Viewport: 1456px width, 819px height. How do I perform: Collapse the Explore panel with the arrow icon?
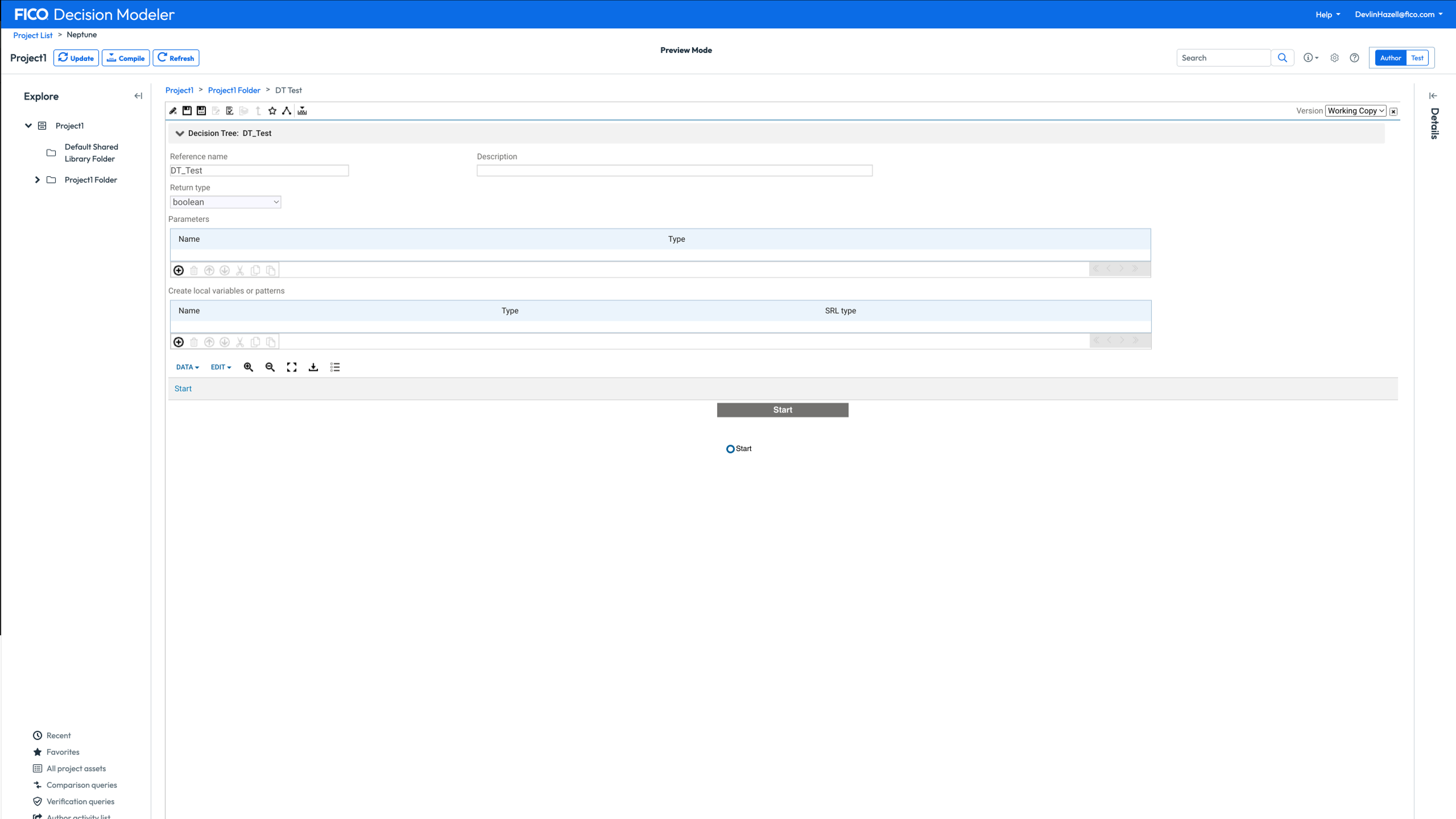pyautogui.click(x=138, y=96)
